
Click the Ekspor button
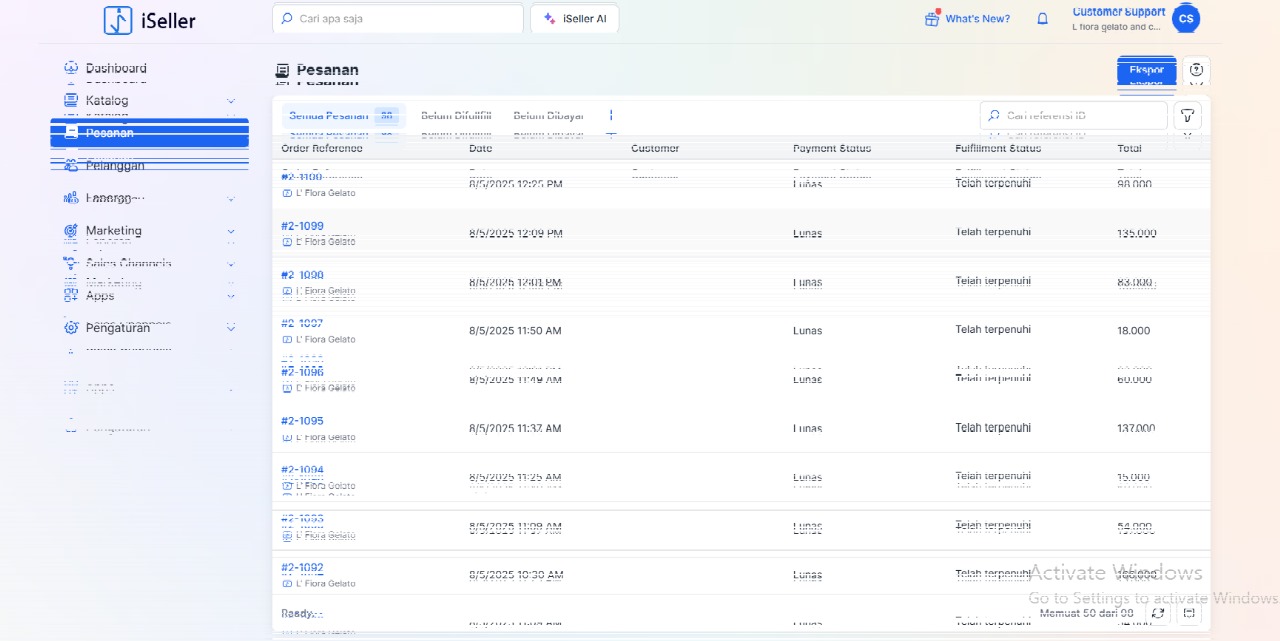pos(1146,71)
